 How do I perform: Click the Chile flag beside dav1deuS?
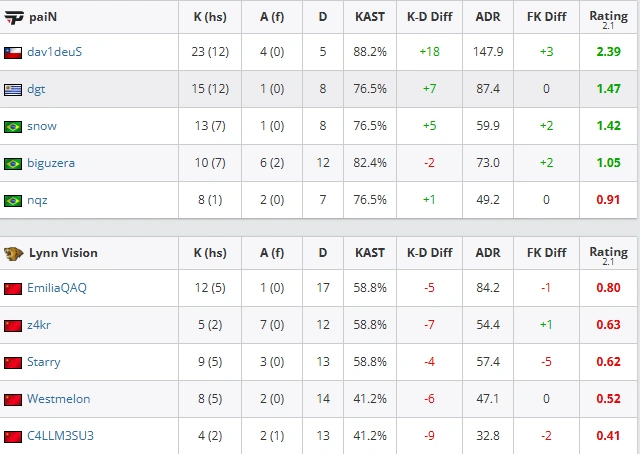13,53
